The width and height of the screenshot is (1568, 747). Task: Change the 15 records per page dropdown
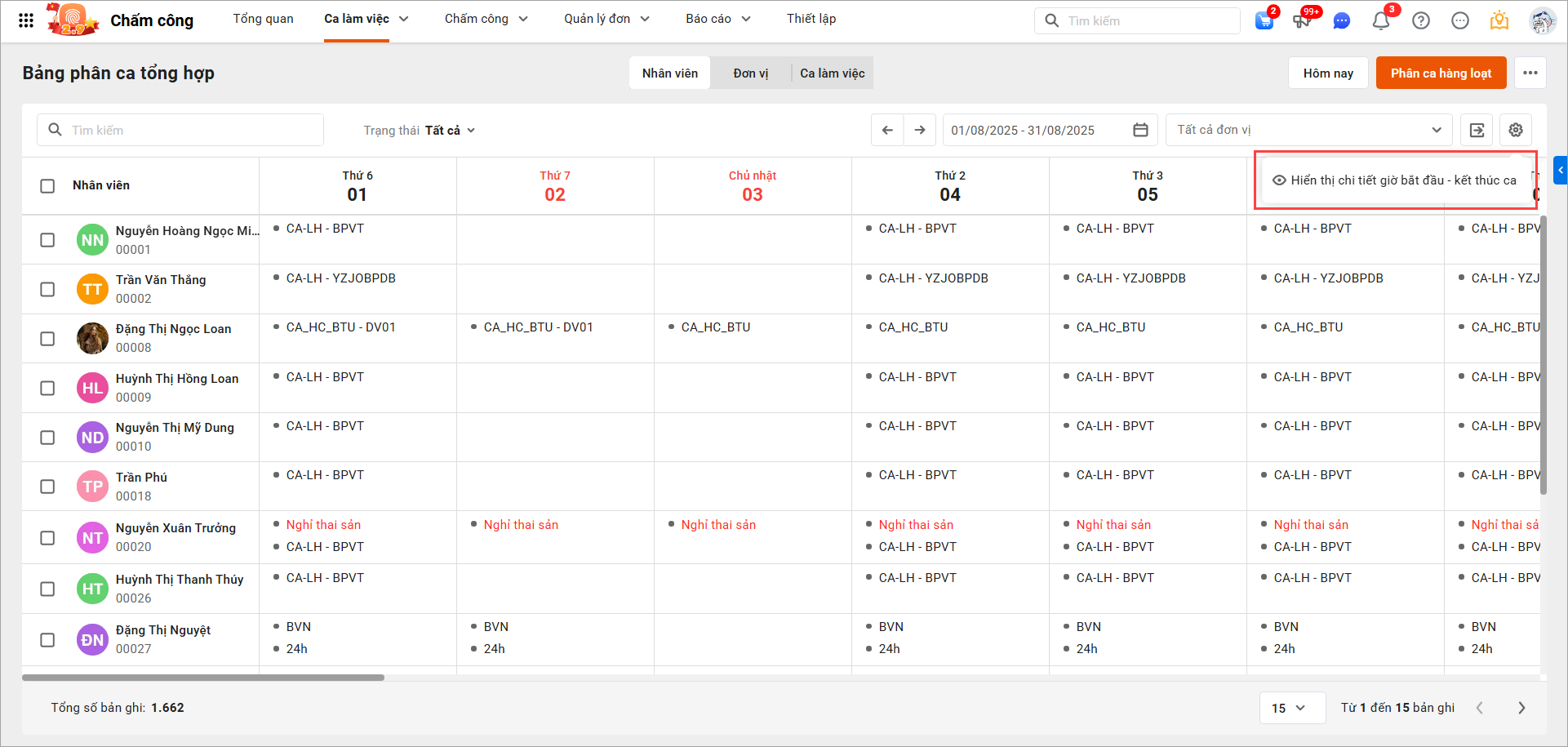point(1288,708)
